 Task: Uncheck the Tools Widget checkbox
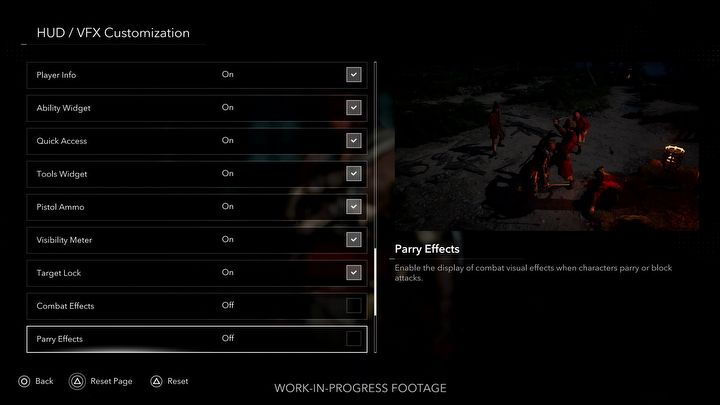coord(354,174)
